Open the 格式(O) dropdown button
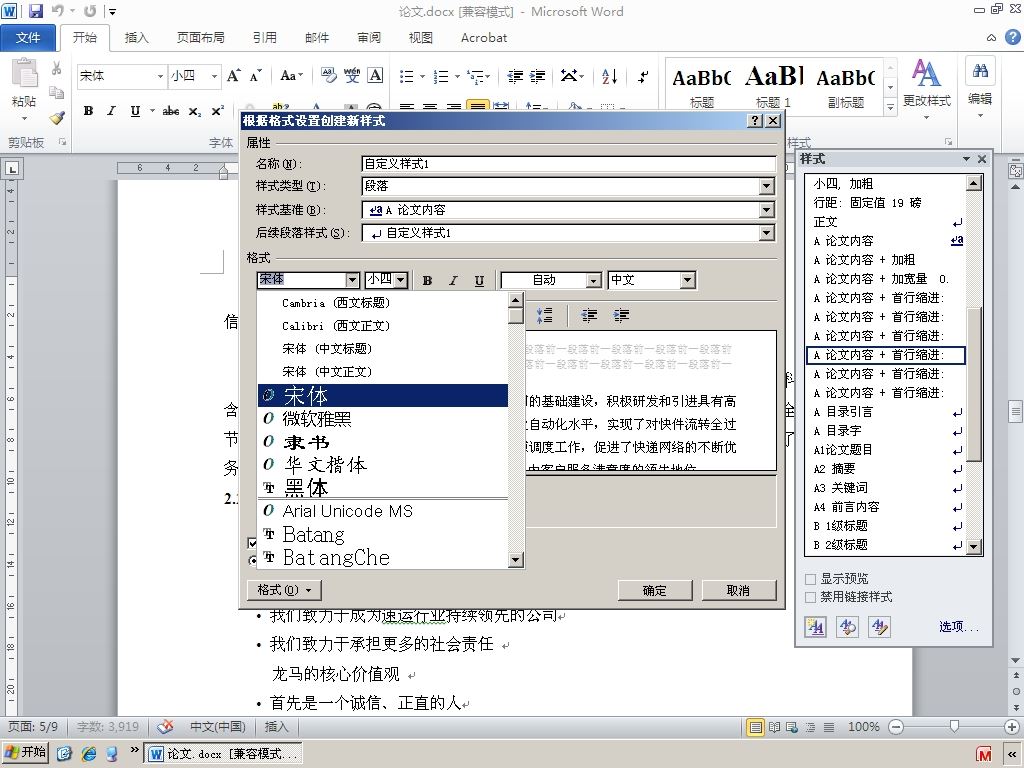This screenshot has width=1024, height=768. (x=284, y=590)
